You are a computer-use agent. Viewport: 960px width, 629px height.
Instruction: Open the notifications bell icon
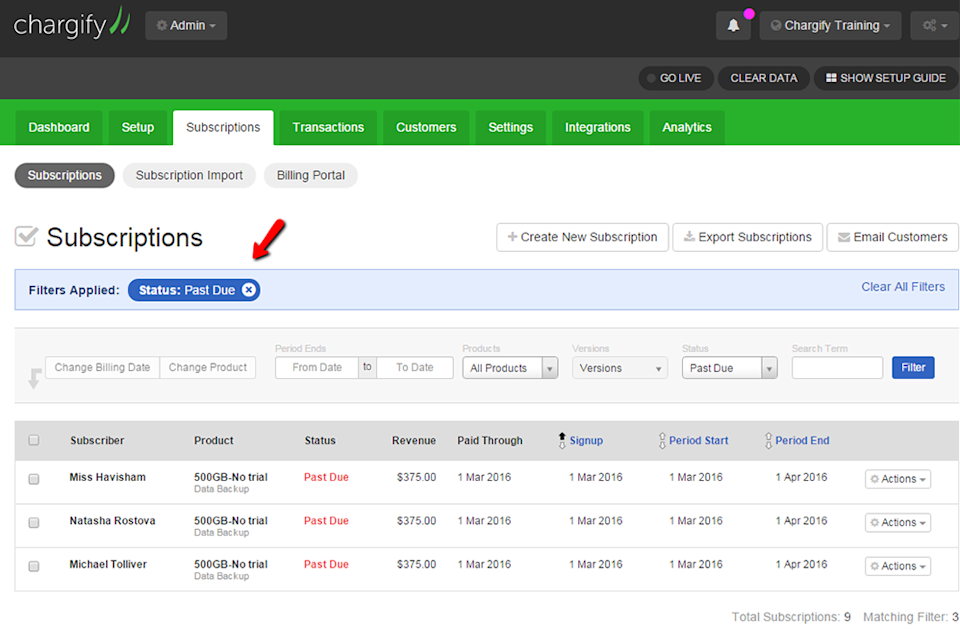pyautogui.click(x=733, y=26)
